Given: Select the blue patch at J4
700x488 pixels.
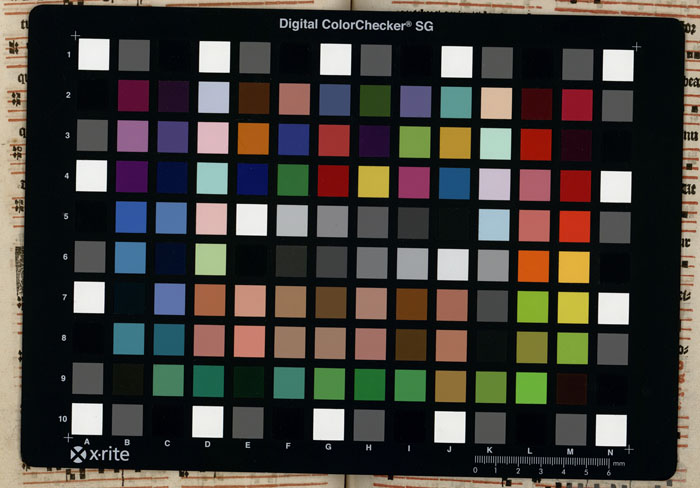Looking at the screenshot, I should [x=454, y=184].
